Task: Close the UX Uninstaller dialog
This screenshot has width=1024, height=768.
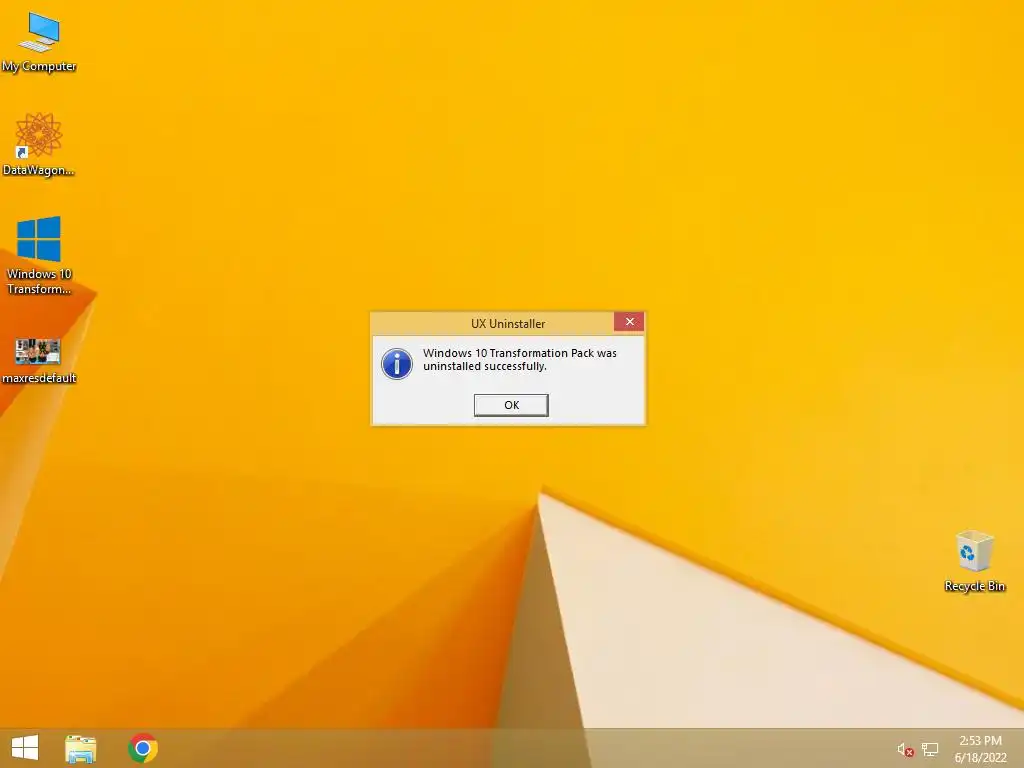Action: (629, 321)
